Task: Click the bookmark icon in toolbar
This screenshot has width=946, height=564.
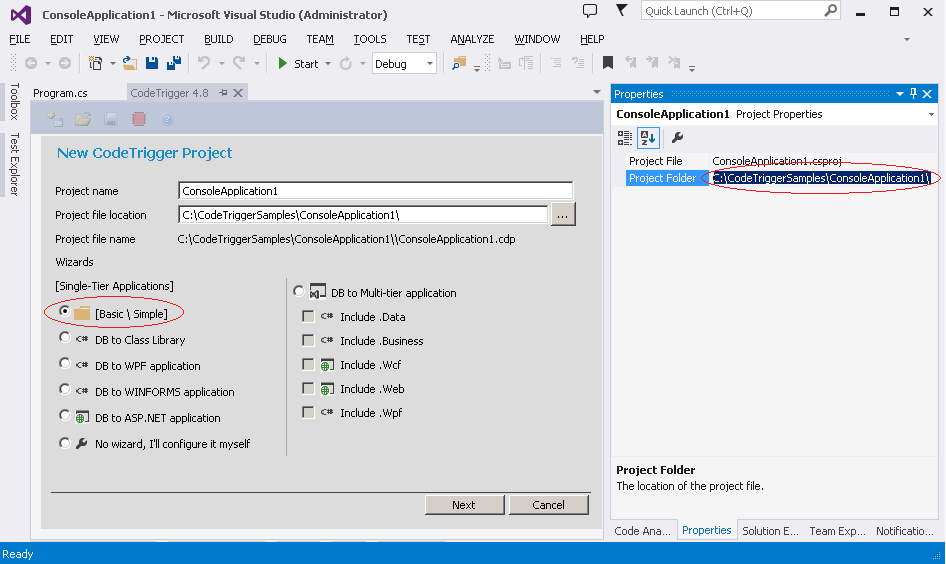Action: [608, 64]
